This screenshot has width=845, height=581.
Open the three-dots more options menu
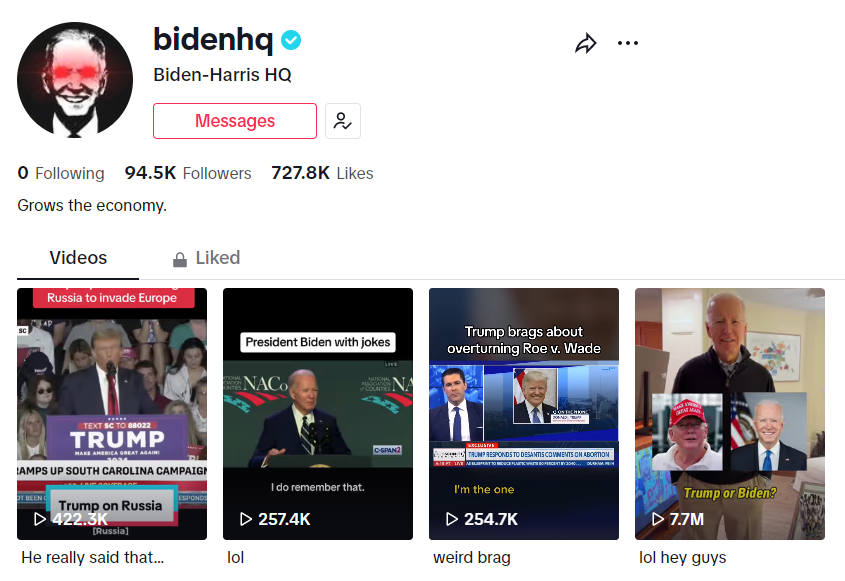pyautogui.click(x=628, y=43)
